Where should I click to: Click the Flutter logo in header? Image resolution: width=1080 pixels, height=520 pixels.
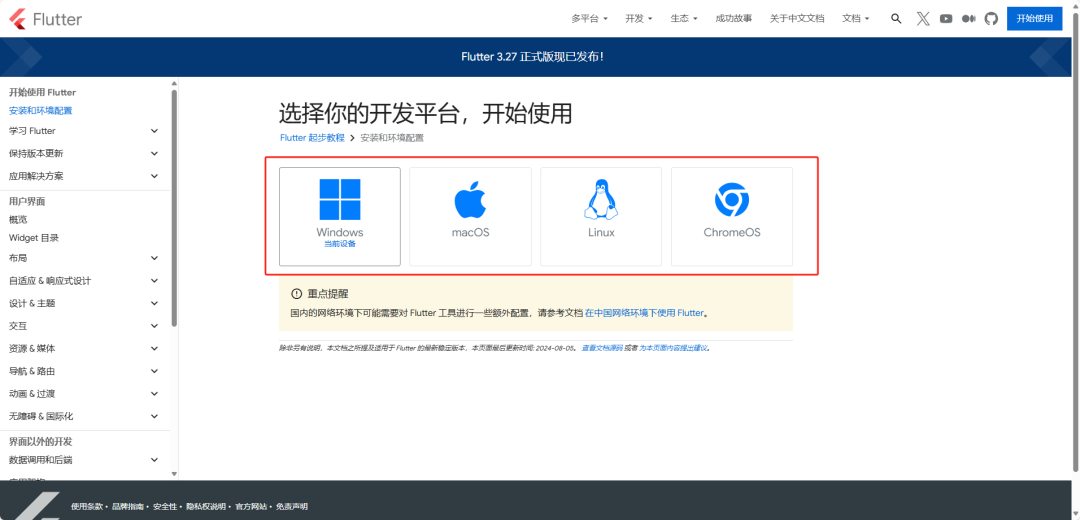pyautogui.click(x=46, y=19)
